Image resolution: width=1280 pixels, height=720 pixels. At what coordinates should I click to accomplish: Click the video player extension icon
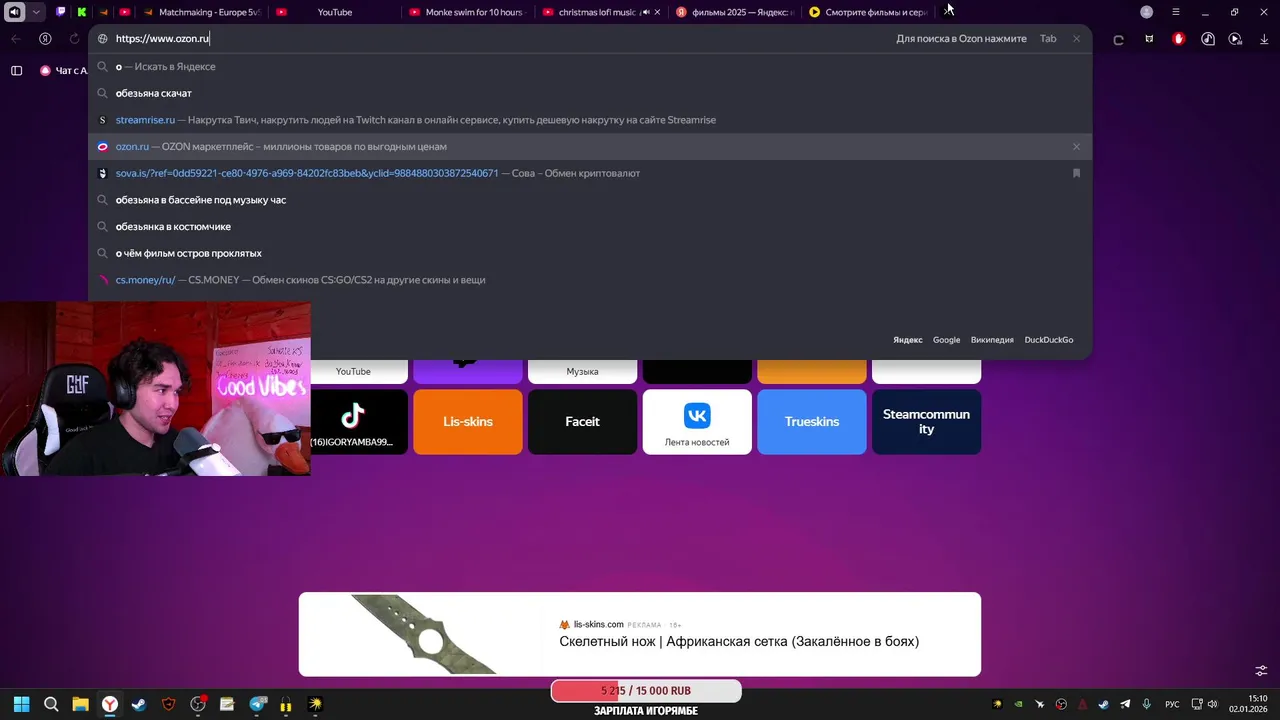point(1235,39)
